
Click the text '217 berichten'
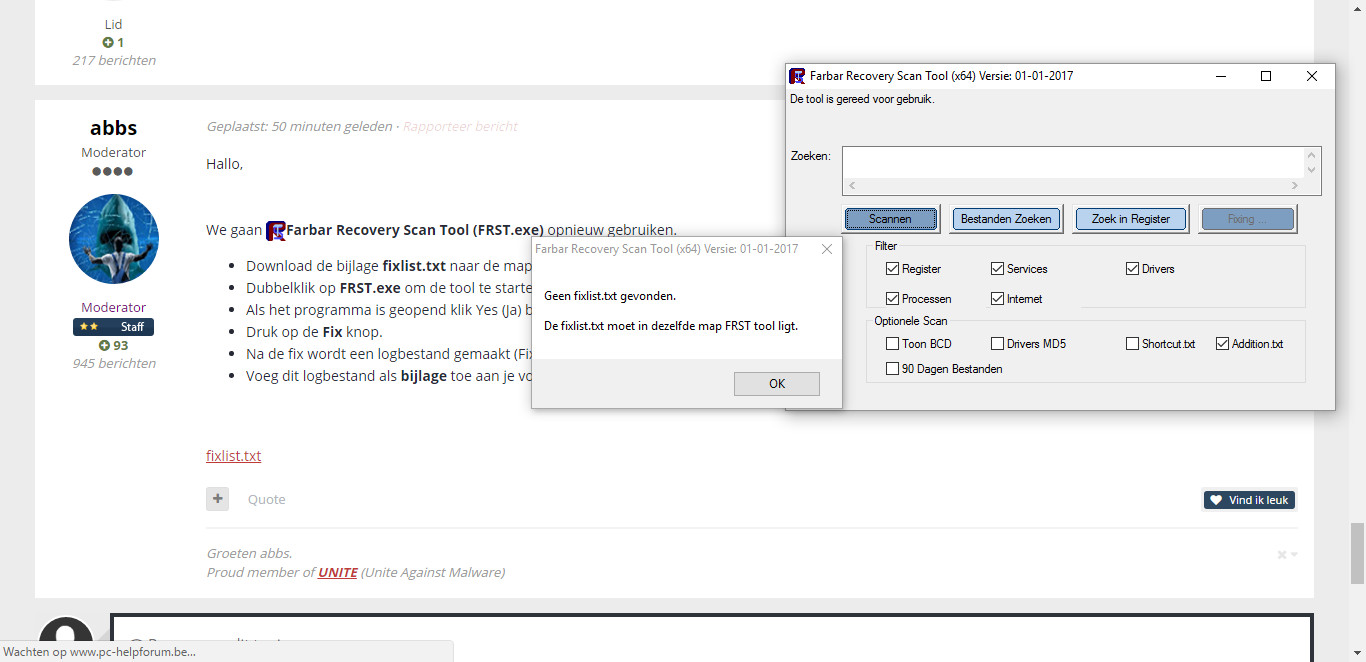click(114, 60)
